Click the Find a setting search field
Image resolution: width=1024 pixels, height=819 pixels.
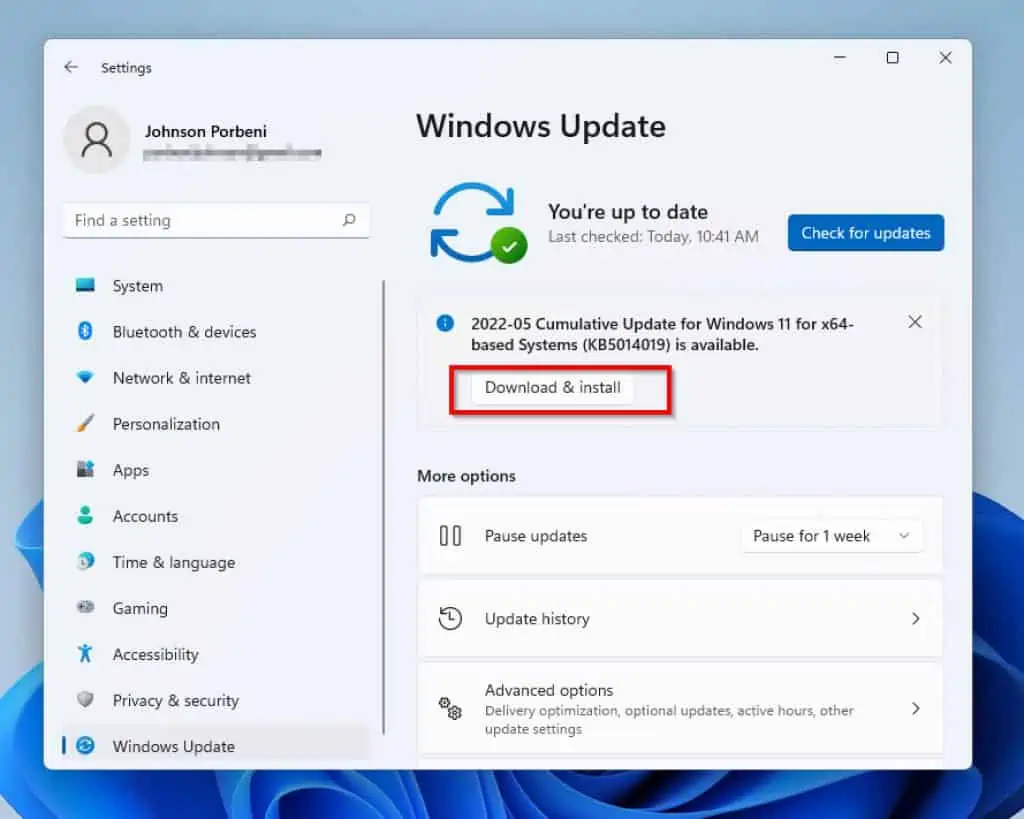pos(205,220)
